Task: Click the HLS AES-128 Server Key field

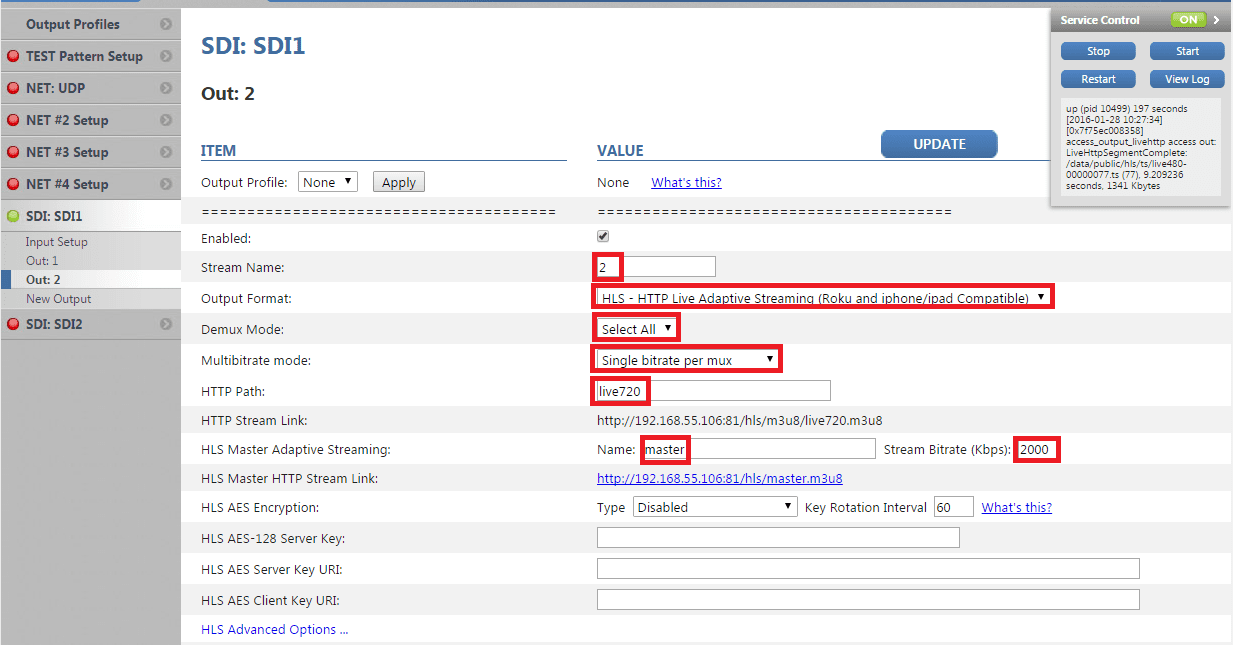Action: tap(778, 538)
